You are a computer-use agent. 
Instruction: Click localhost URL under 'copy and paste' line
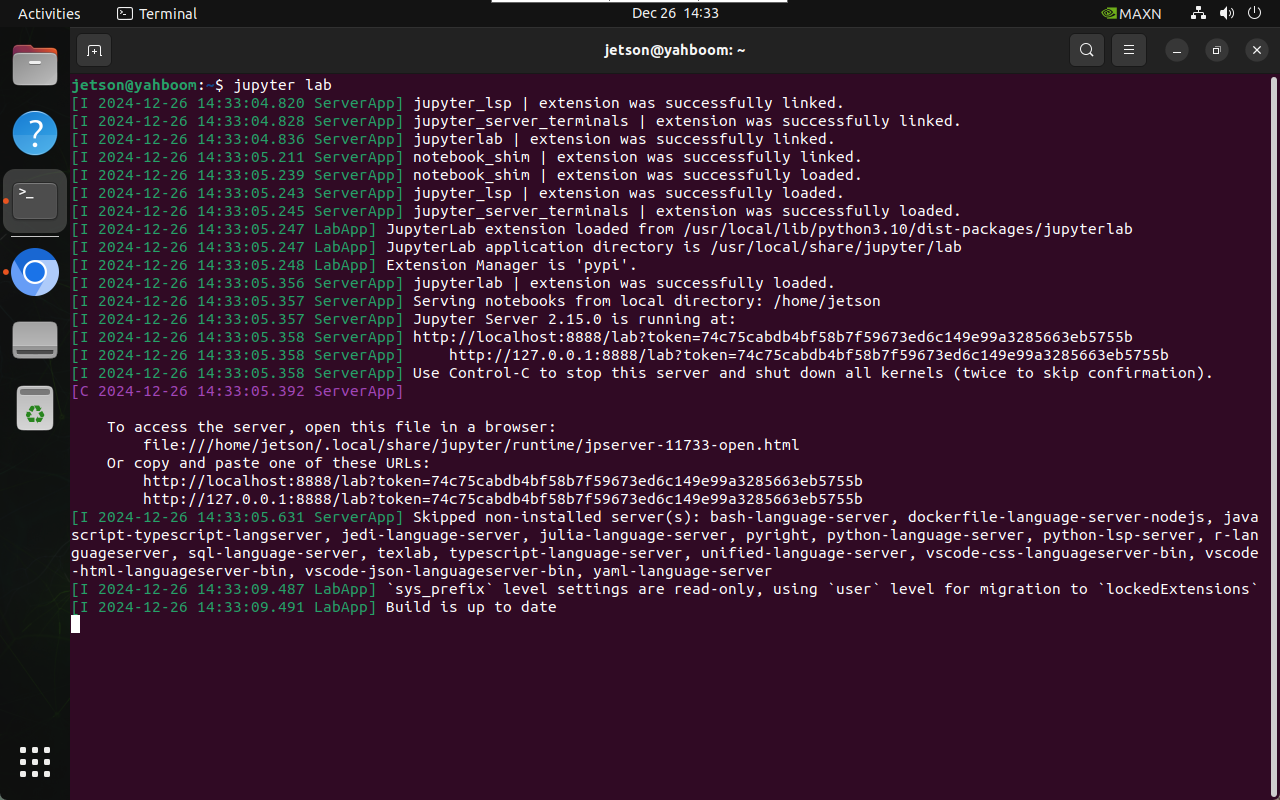coord(502,481)
